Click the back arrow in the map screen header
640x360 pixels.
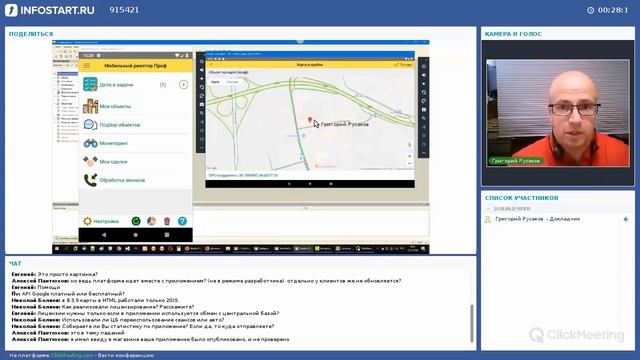[x=211, y=65]
